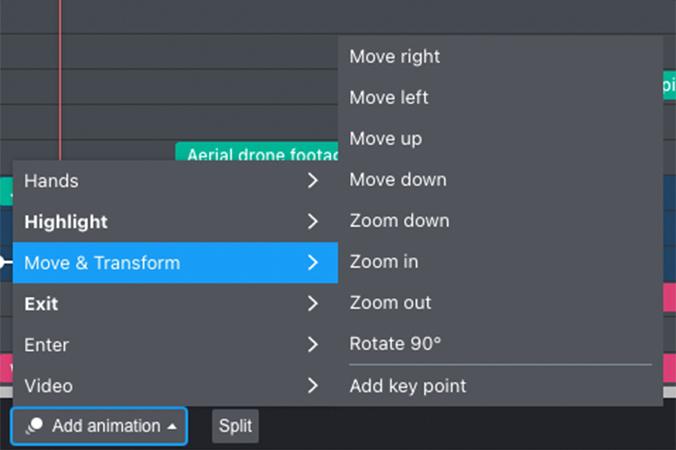
Task: Click the Add animation button
Action: coord(99,426)
